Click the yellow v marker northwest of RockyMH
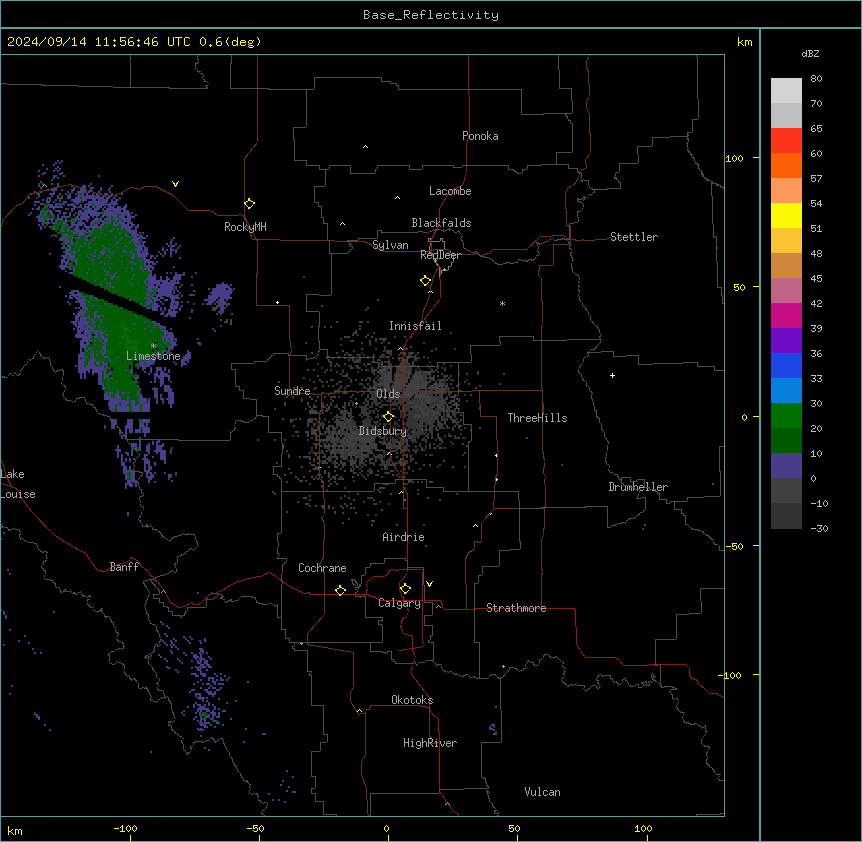This screenshot has width=862, height=842. click(x=175, y=184)
